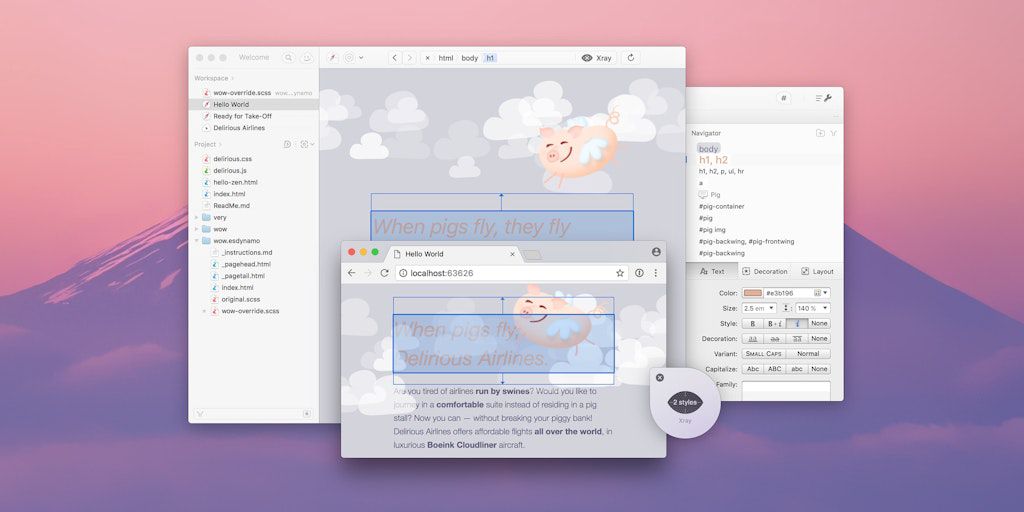Click the history clock icon in Project header

[287, 144]
